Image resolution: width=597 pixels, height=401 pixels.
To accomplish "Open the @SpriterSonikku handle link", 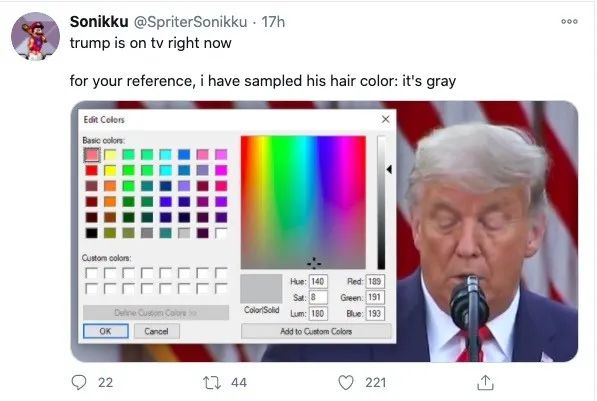I will click(190, 22).
